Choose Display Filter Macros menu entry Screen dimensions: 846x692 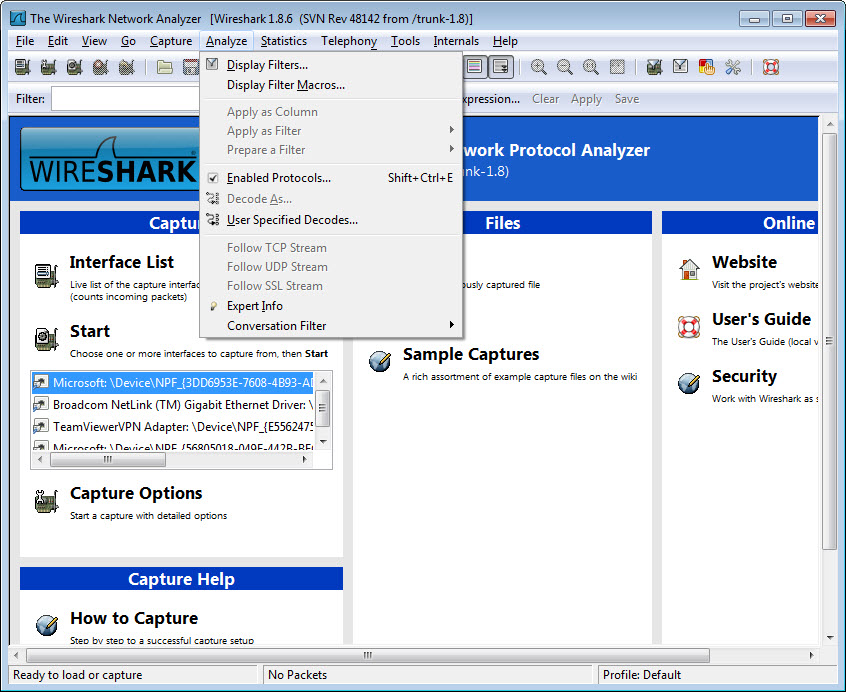331,85
